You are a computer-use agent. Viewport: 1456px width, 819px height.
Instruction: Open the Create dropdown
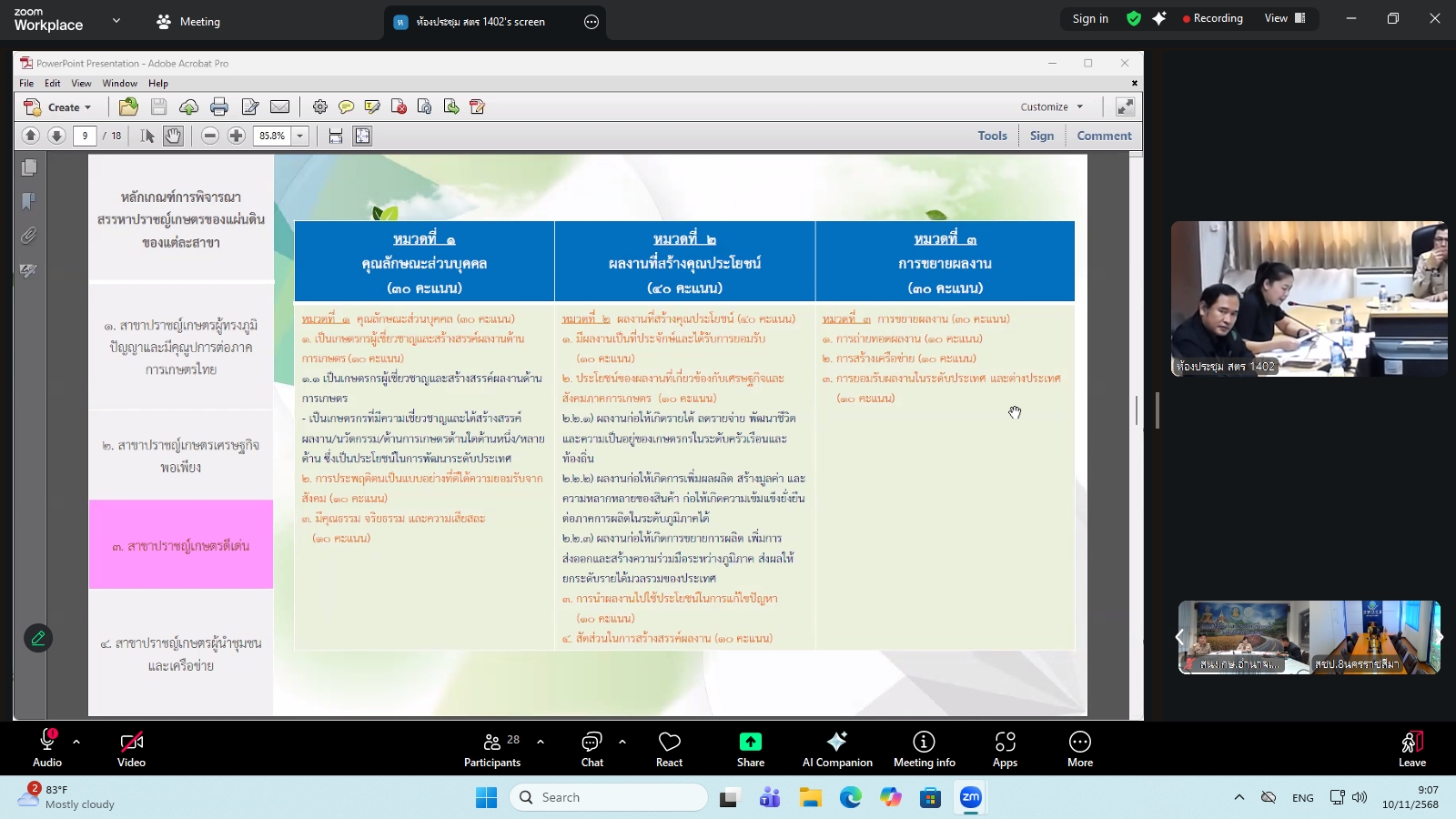(62, 106)
